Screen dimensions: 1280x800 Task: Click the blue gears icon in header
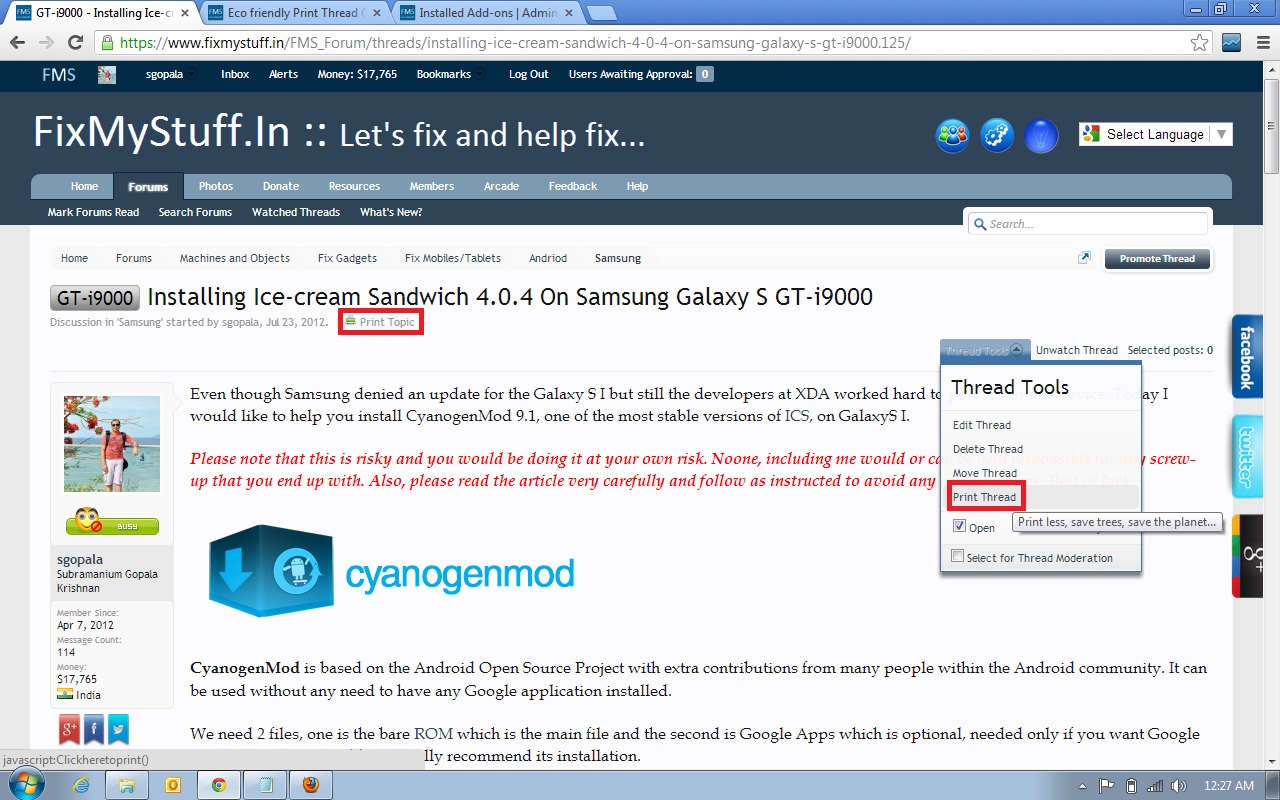(997, 135)
